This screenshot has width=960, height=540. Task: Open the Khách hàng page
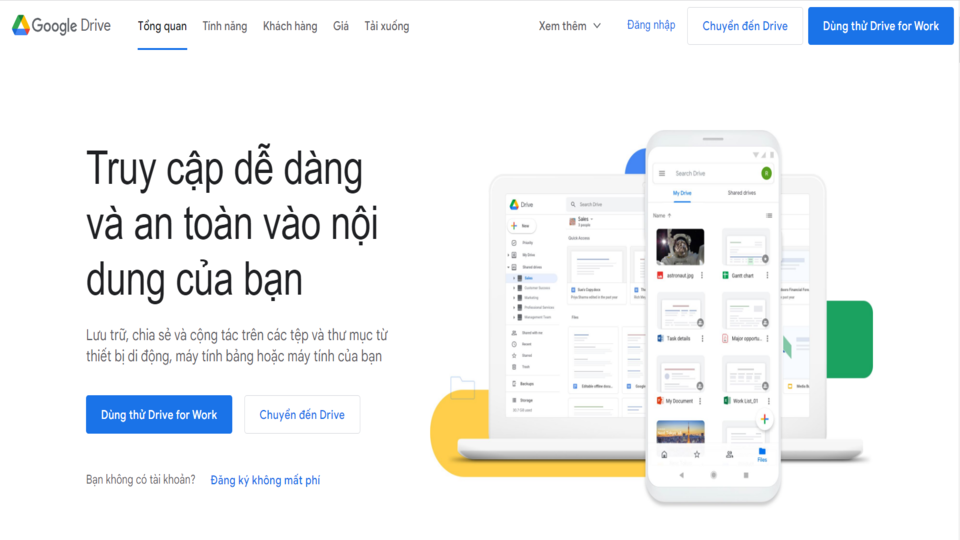(x=290, y=26)
